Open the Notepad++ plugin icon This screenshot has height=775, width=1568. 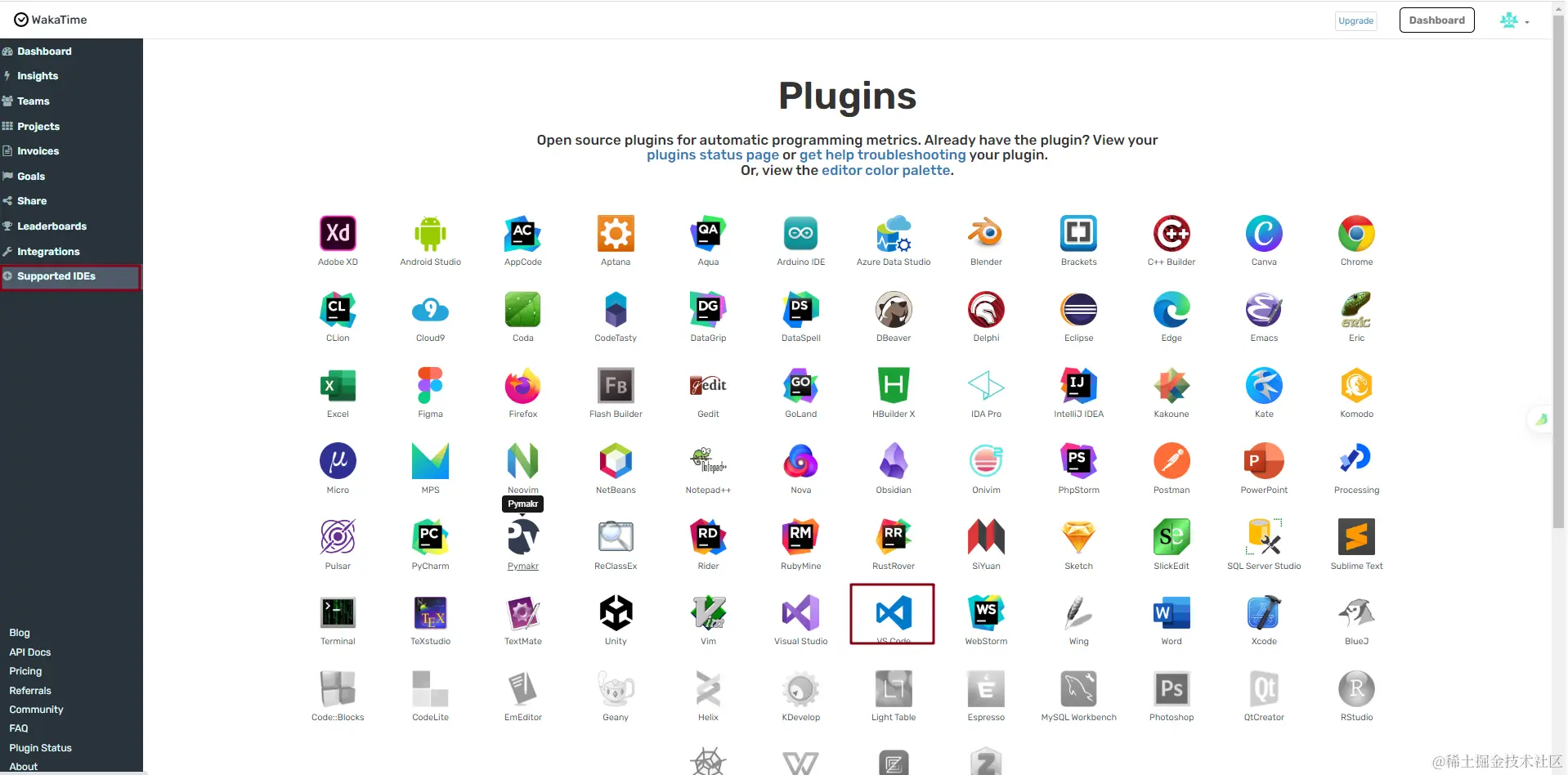(708, 462)
